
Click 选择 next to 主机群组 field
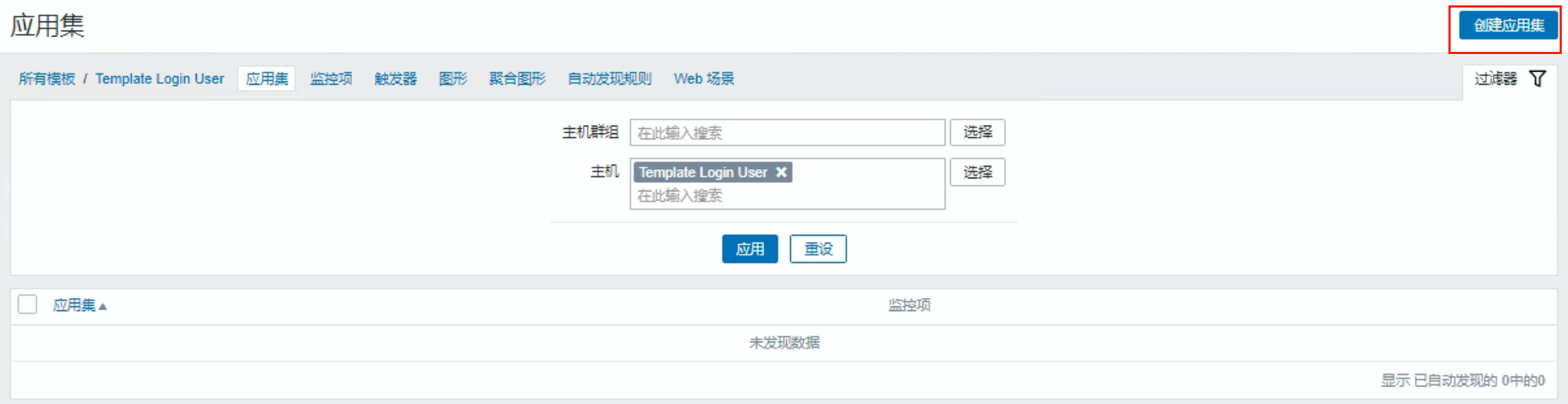click(977, 132)
